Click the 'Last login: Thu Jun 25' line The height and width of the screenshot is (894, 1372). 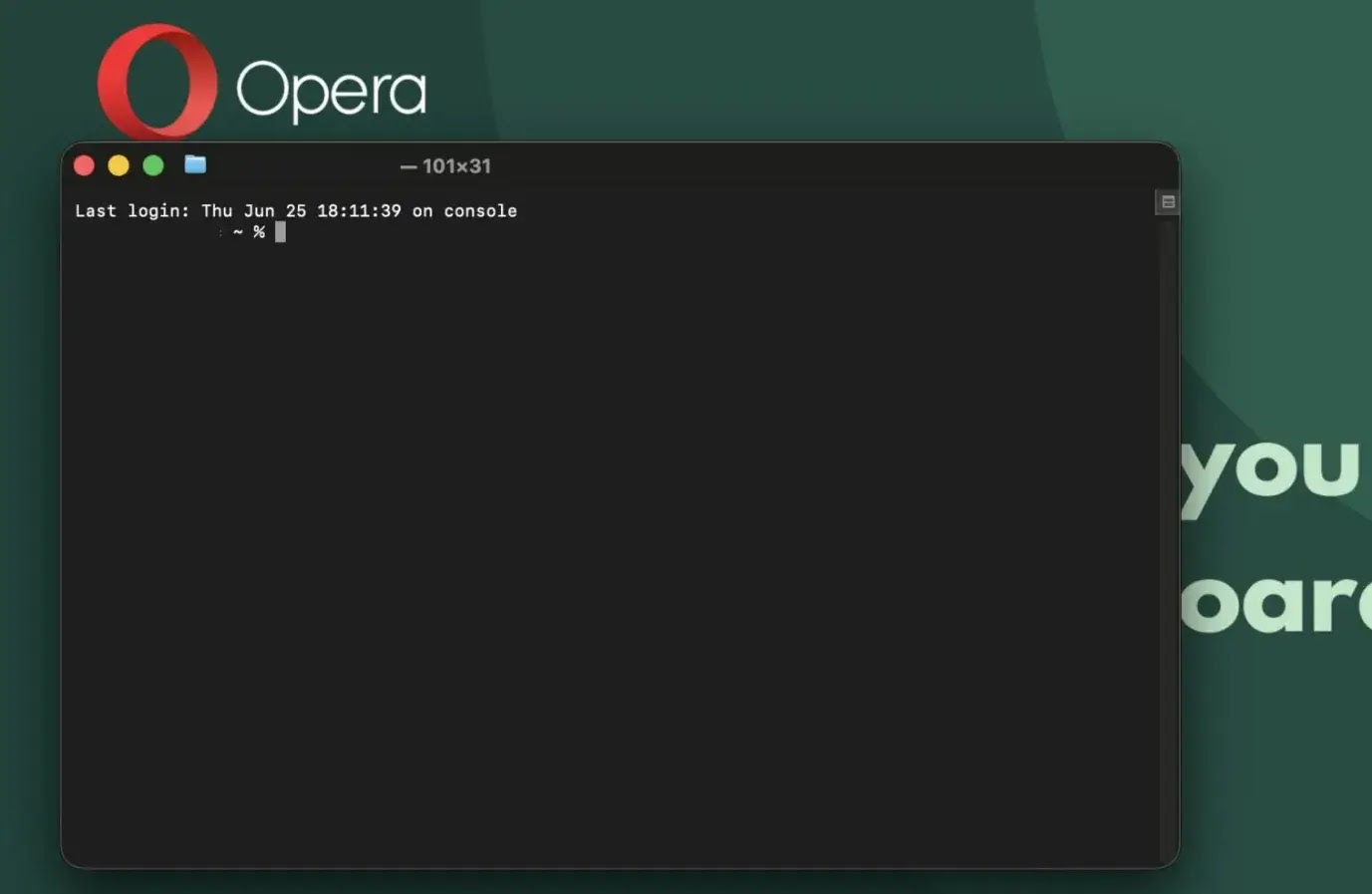pyautogui.click(x=296, y=210)
